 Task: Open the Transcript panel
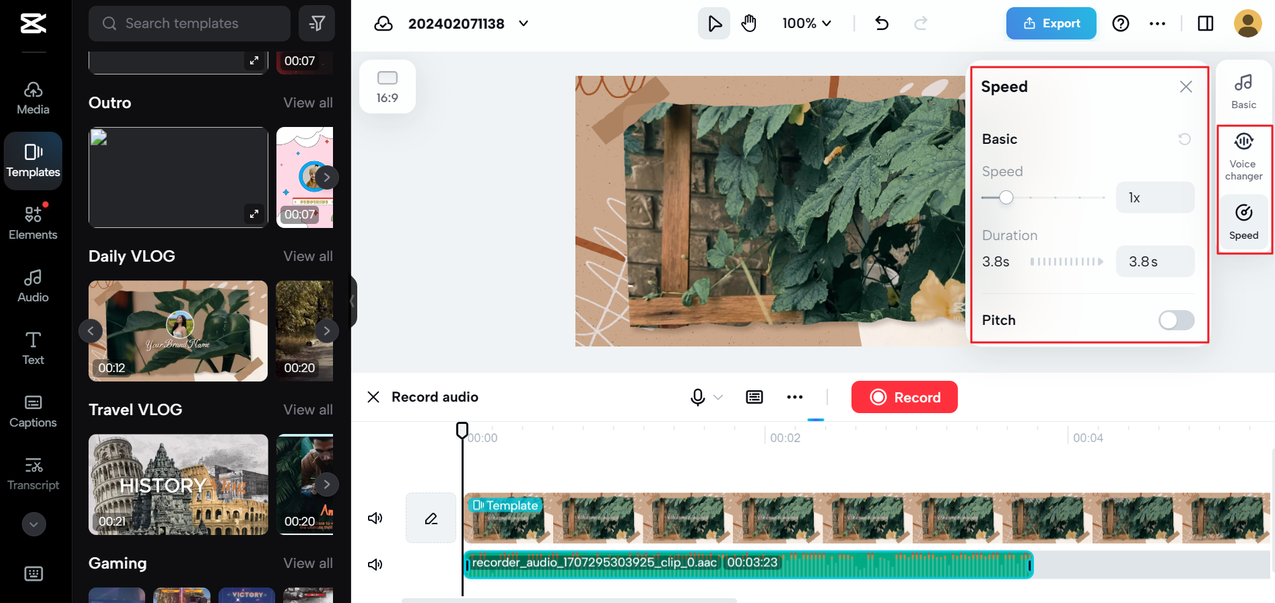click(33, 473)
